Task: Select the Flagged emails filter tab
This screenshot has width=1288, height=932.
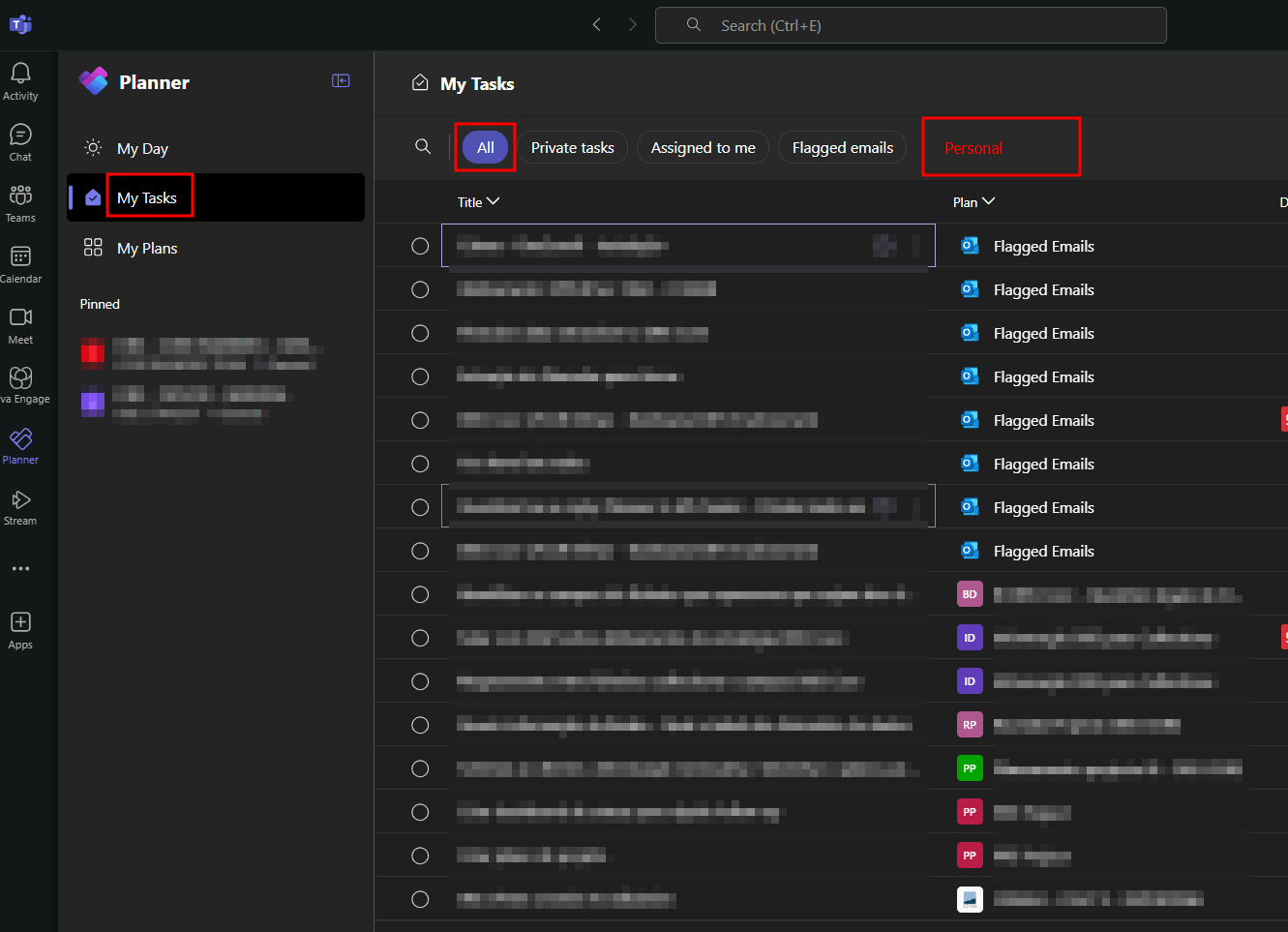Action: click(842, 147)
